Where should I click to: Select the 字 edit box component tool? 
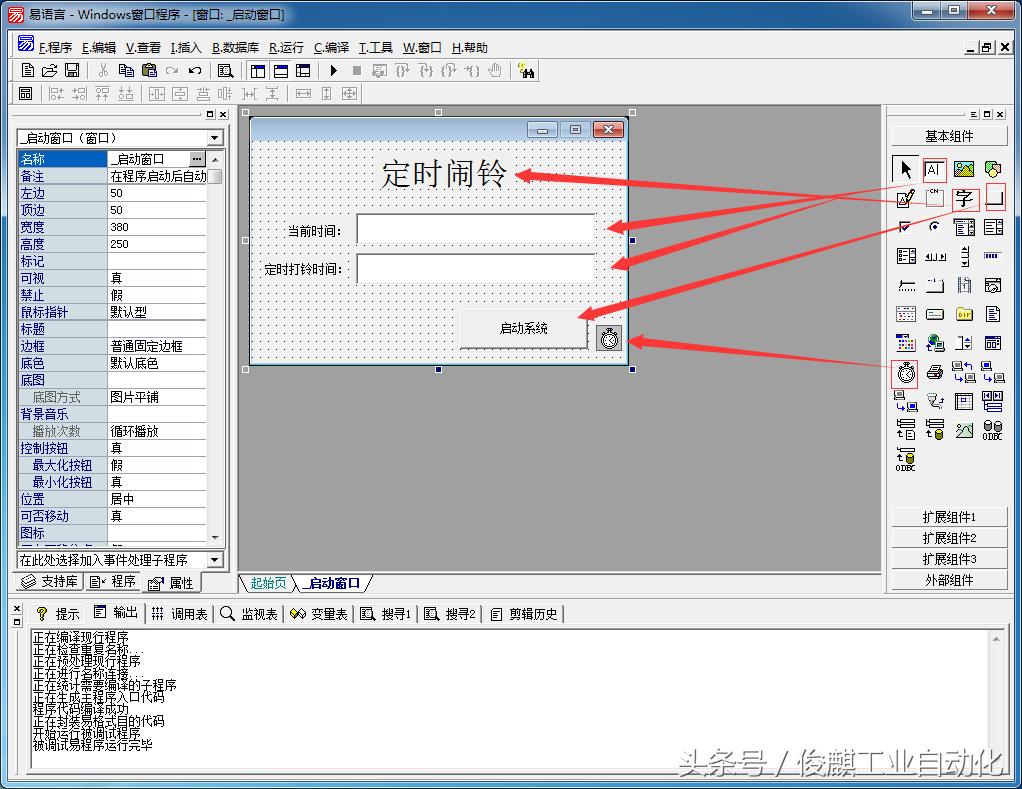[x=964, y=197]
